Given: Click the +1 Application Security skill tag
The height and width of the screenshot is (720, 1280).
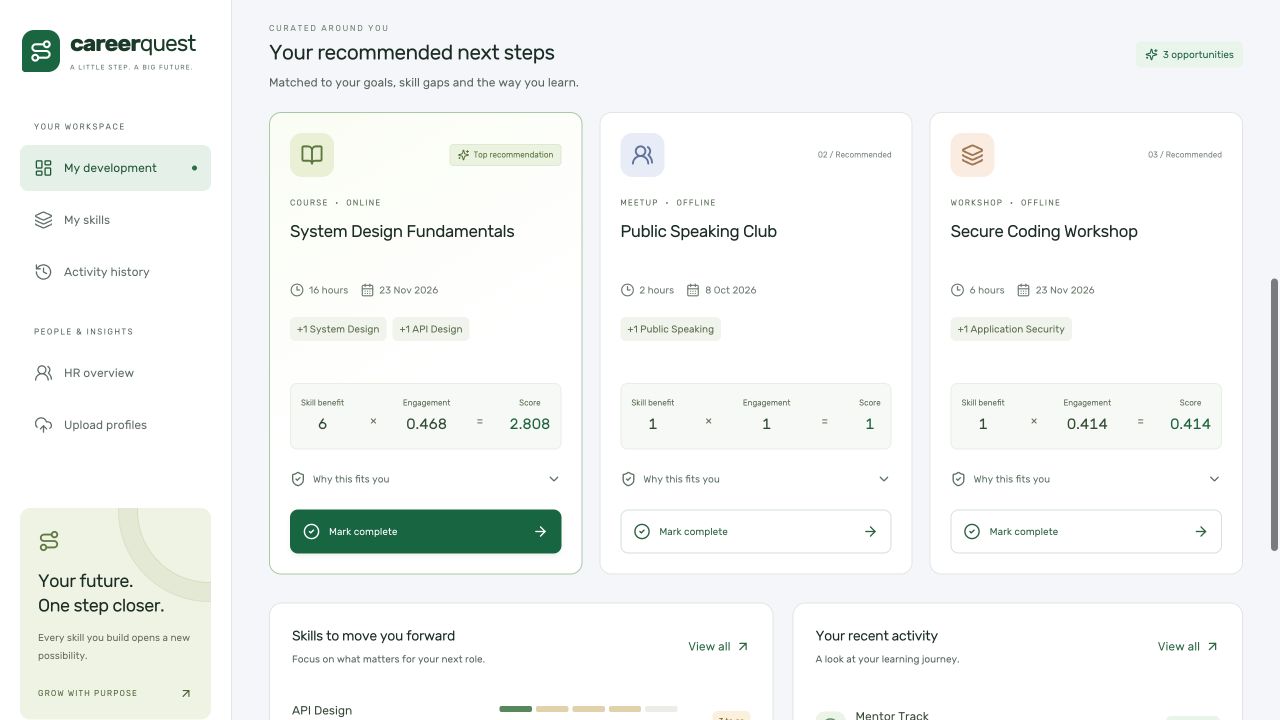Looking at the screenshot, I should (1011, 329).
